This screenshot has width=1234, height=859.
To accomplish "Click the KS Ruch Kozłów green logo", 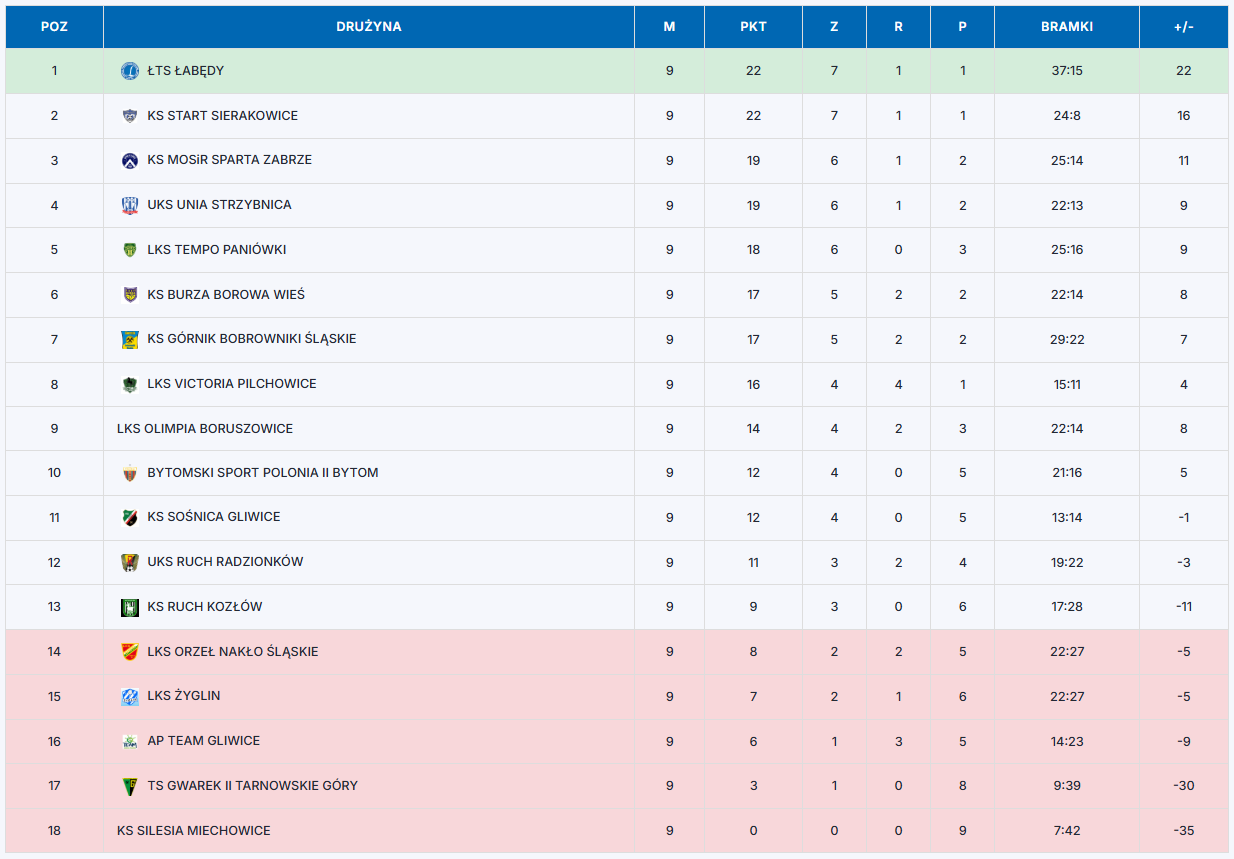I will pyautogui.click(x=130, y=607).
